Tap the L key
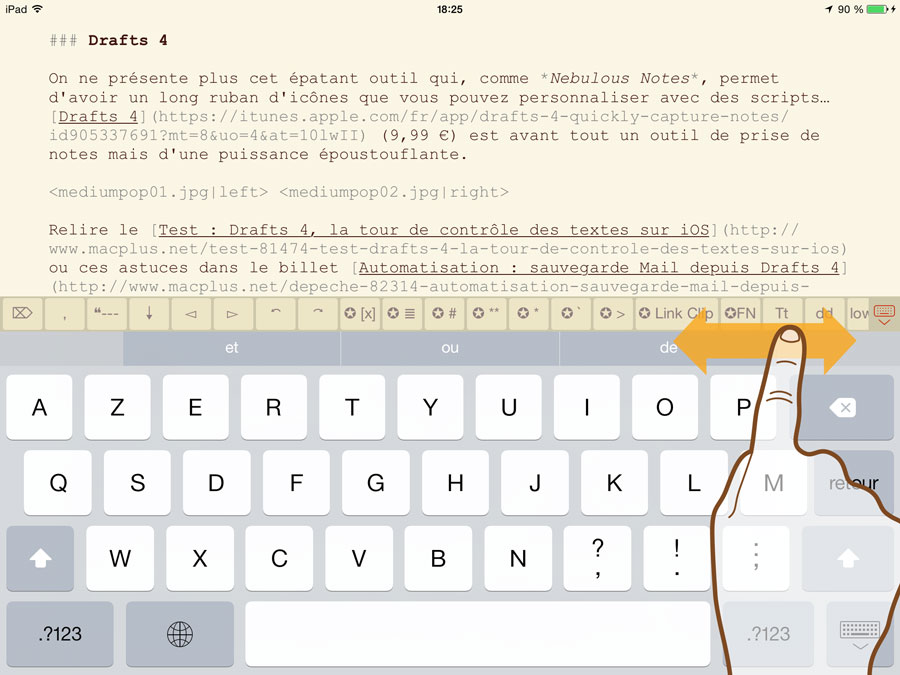The height and width of the screenshot is (675, 900). tap(694, 483)
